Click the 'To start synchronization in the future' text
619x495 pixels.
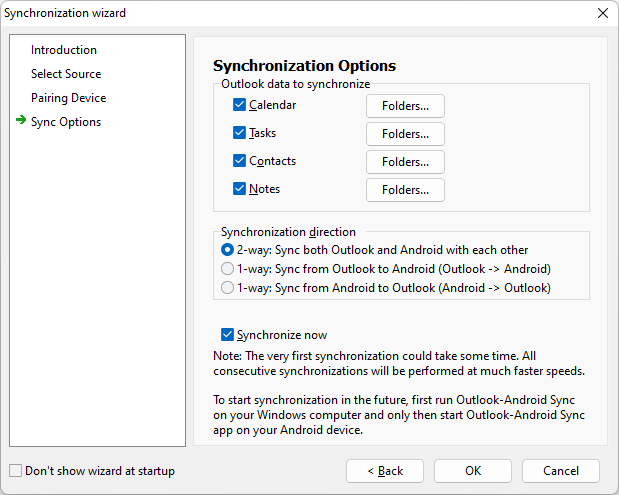tap(399, 415)
